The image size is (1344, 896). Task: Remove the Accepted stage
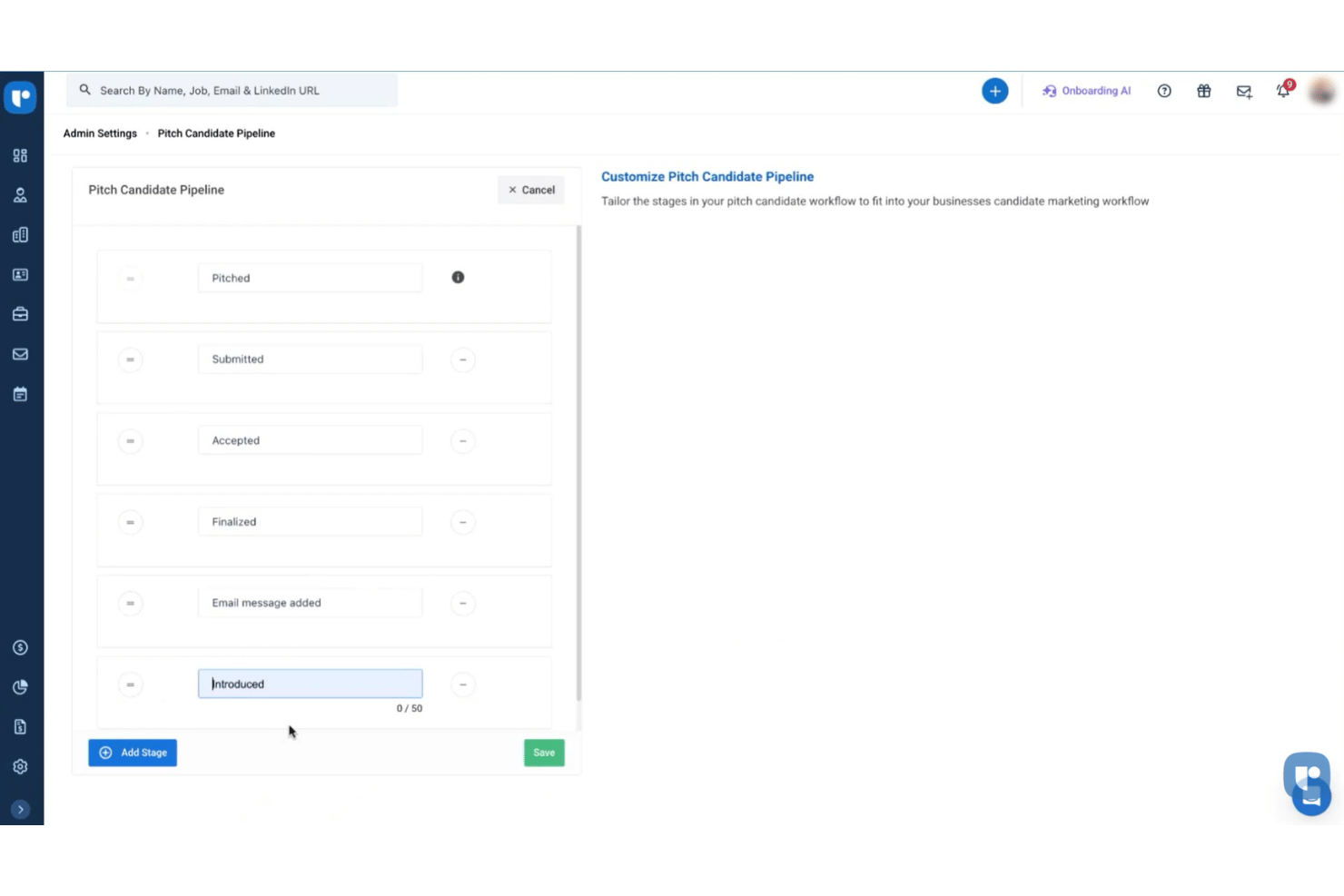tap(462, 441)
